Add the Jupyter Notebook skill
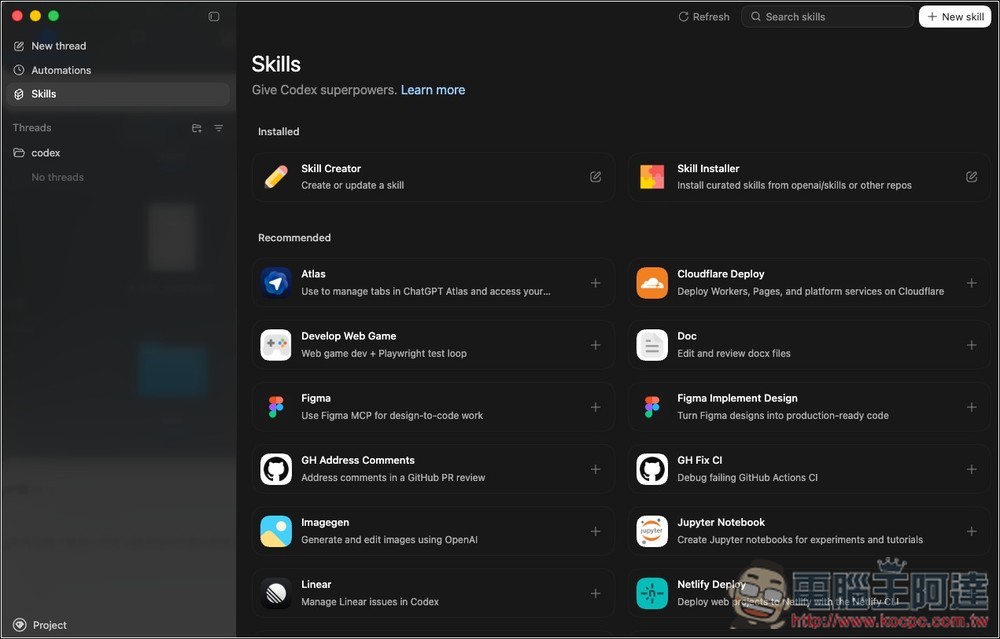This screenshot has width=1000, height=639. (971, 531)
